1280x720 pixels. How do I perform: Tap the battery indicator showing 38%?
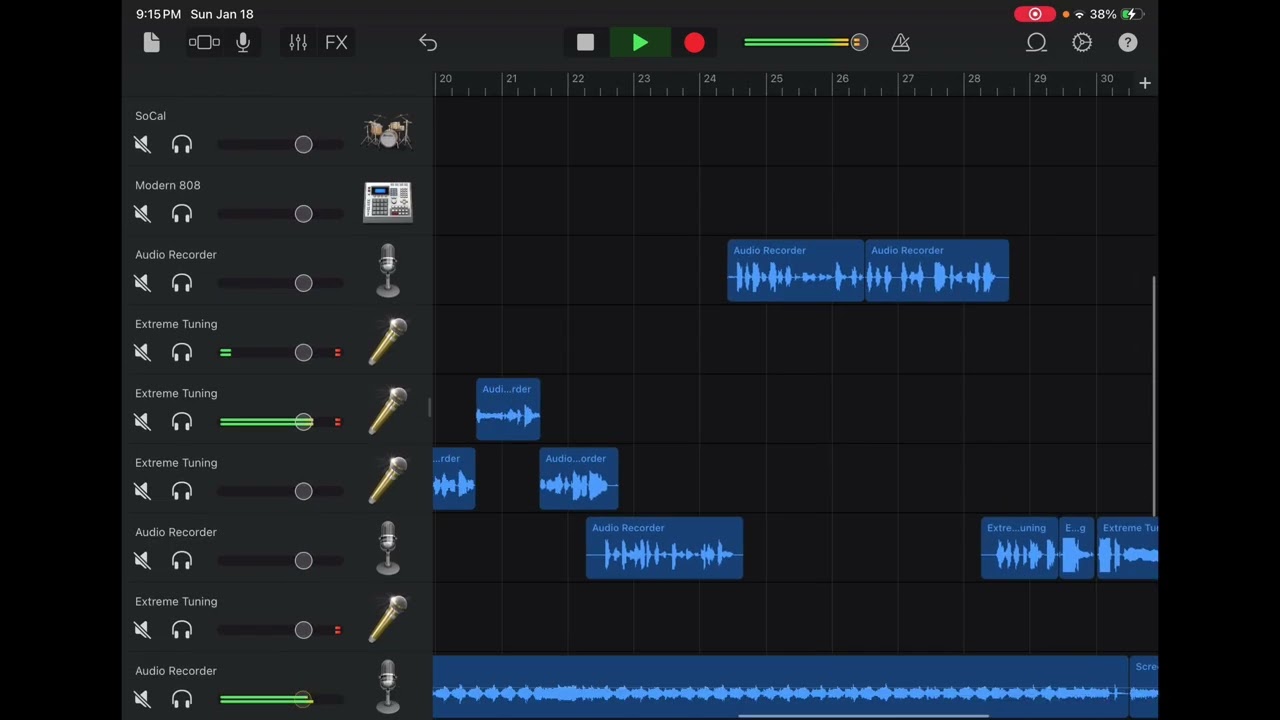click(1117, 14)
